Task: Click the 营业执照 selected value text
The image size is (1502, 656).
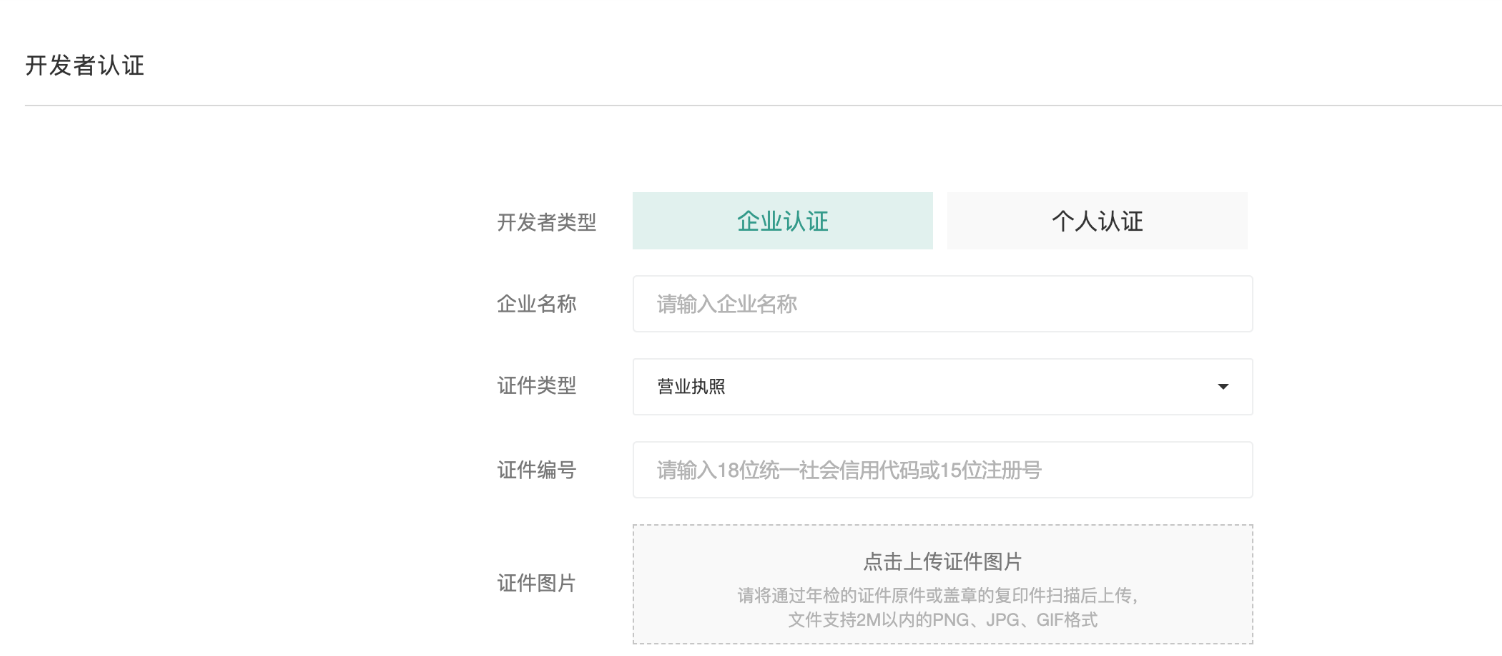Action: 691,387
